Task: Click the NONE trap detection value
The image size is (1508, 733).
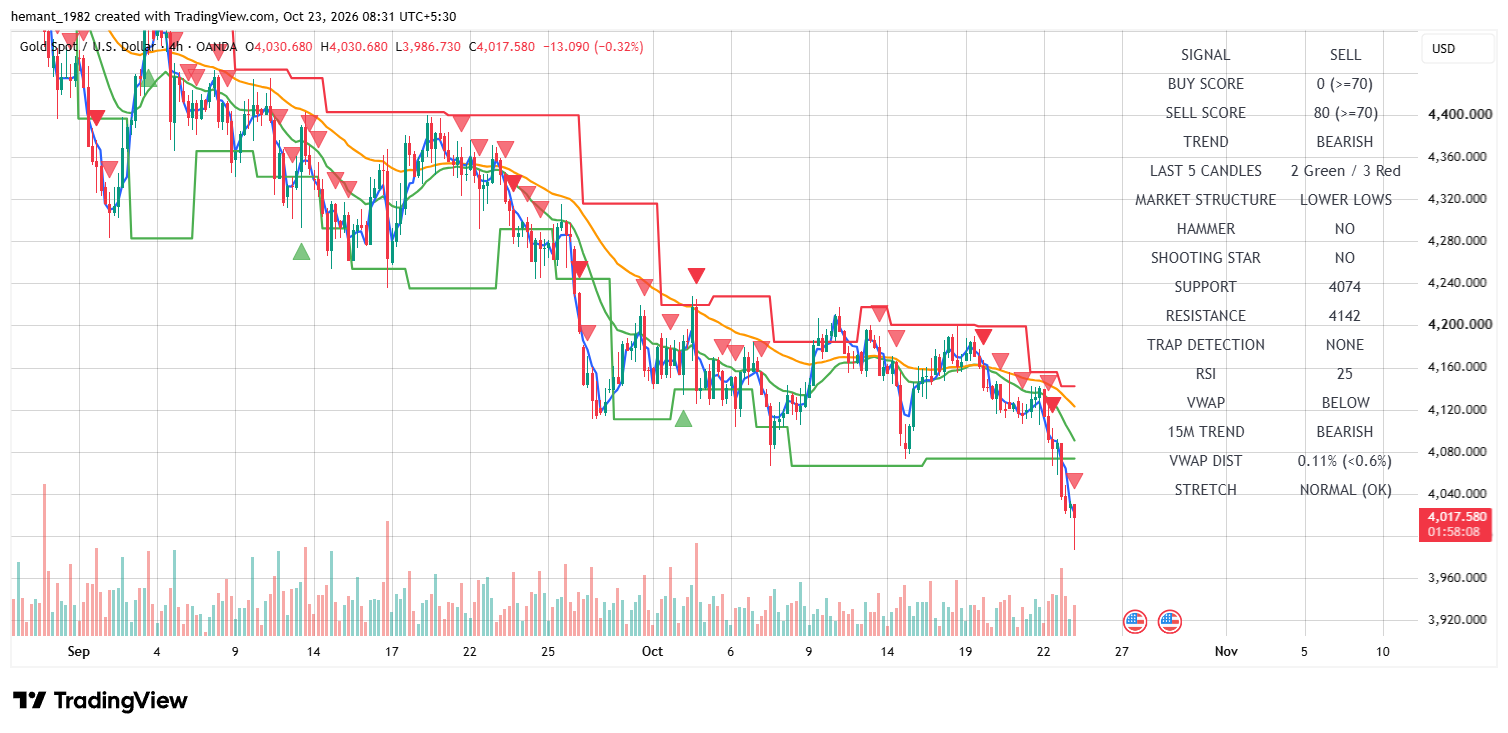Action: [x=1345, y=345]
